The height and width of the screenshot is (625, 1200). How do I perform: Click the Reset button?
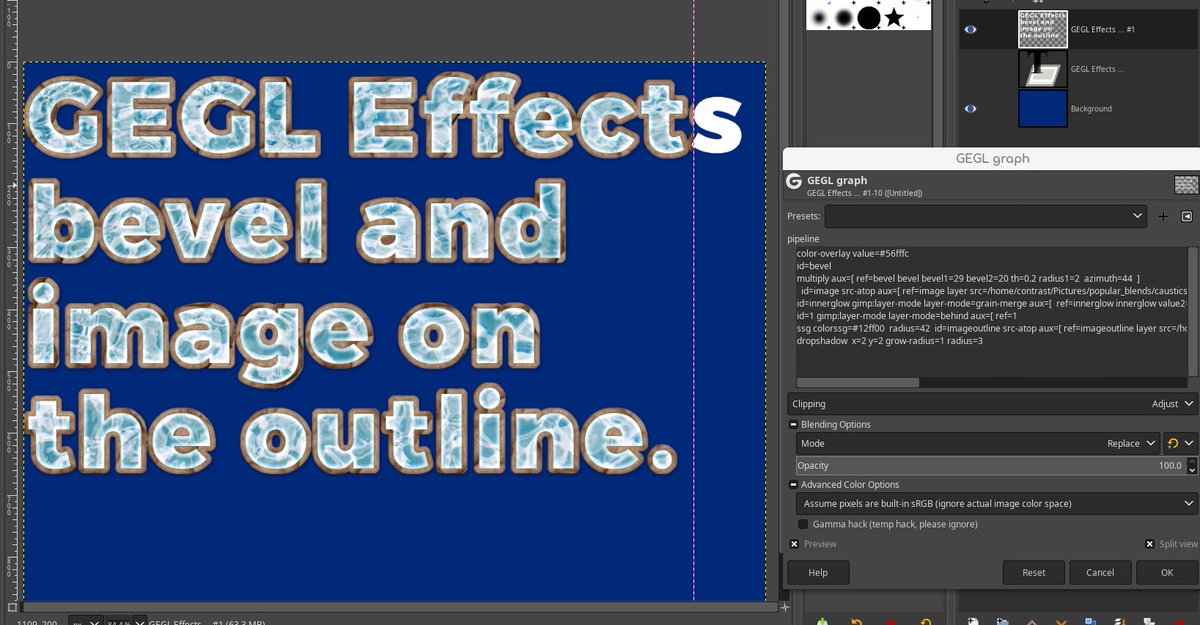[x=1033, y=572]
